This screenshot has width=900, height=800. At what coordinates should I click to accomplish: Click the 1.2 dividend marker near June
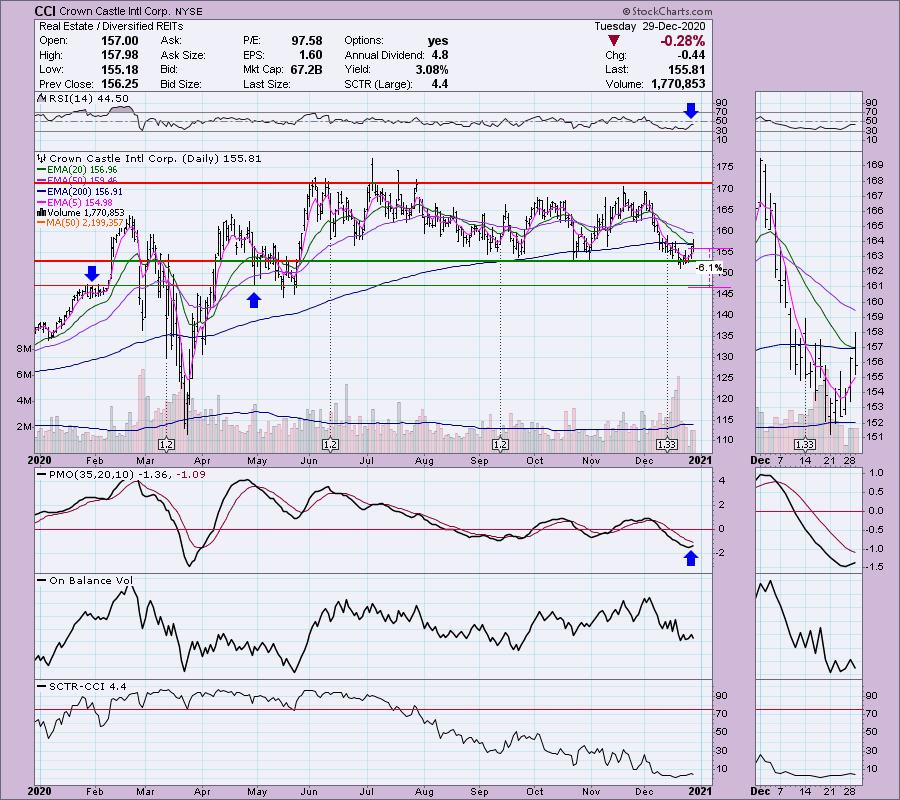point(330,445)
